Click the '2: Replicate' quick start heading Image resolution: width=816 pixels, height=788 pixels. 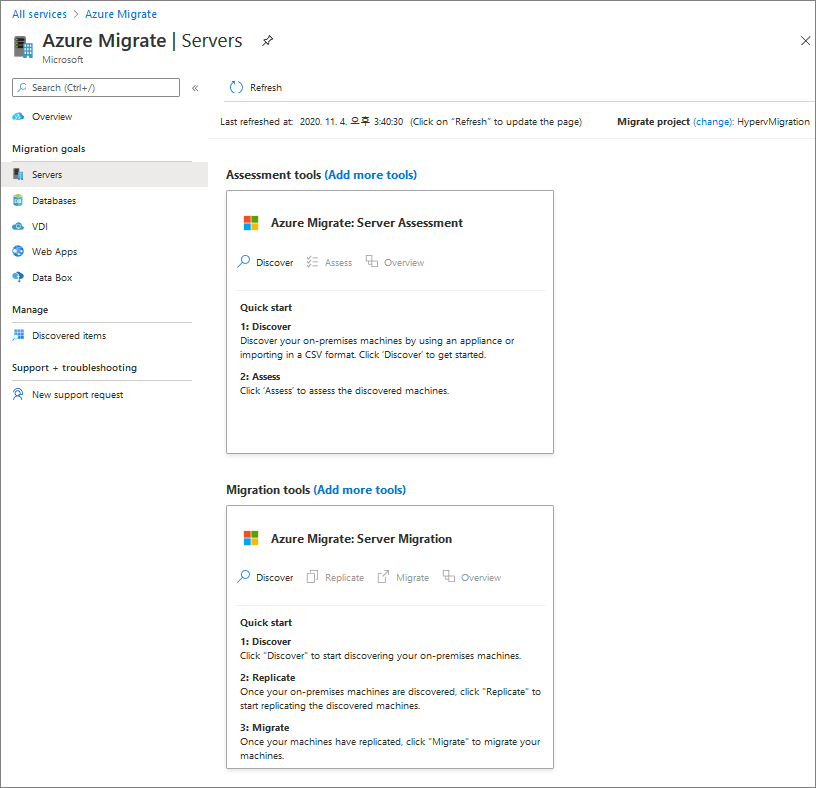pyautogui.click(x=267, y=678)
